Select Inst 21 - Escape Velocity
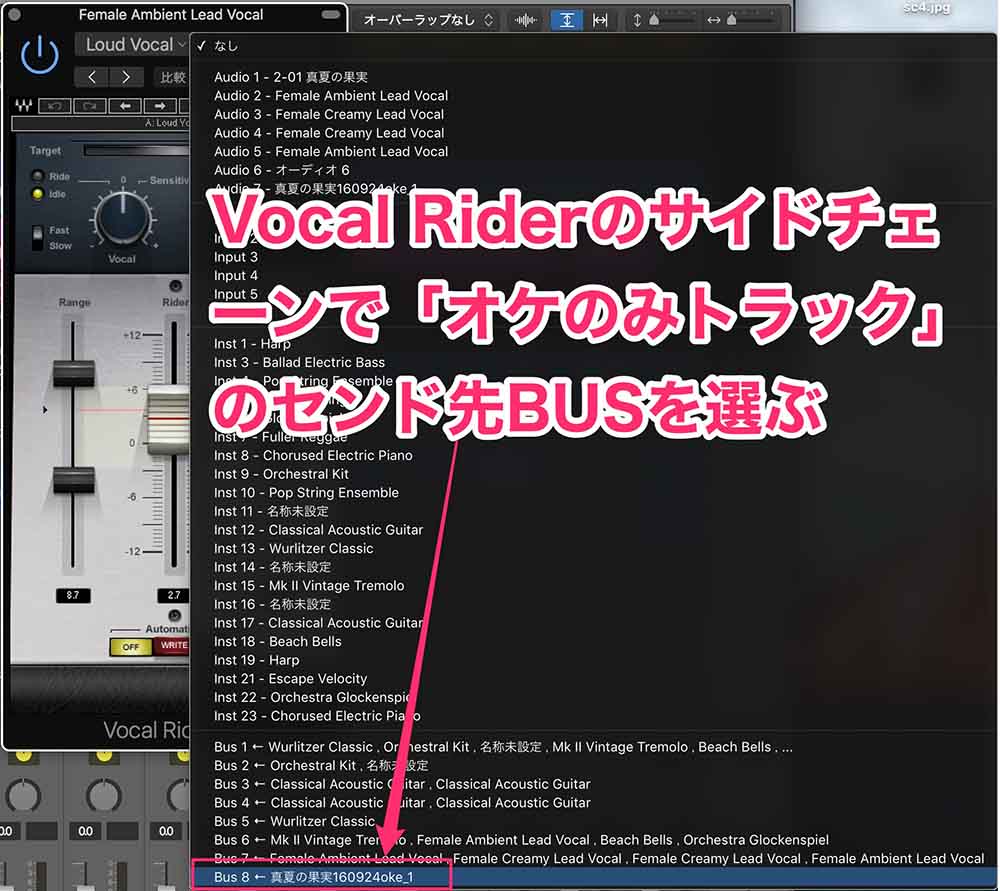The height and width of the screenshot is (891, 1000). tap(593, 679)
